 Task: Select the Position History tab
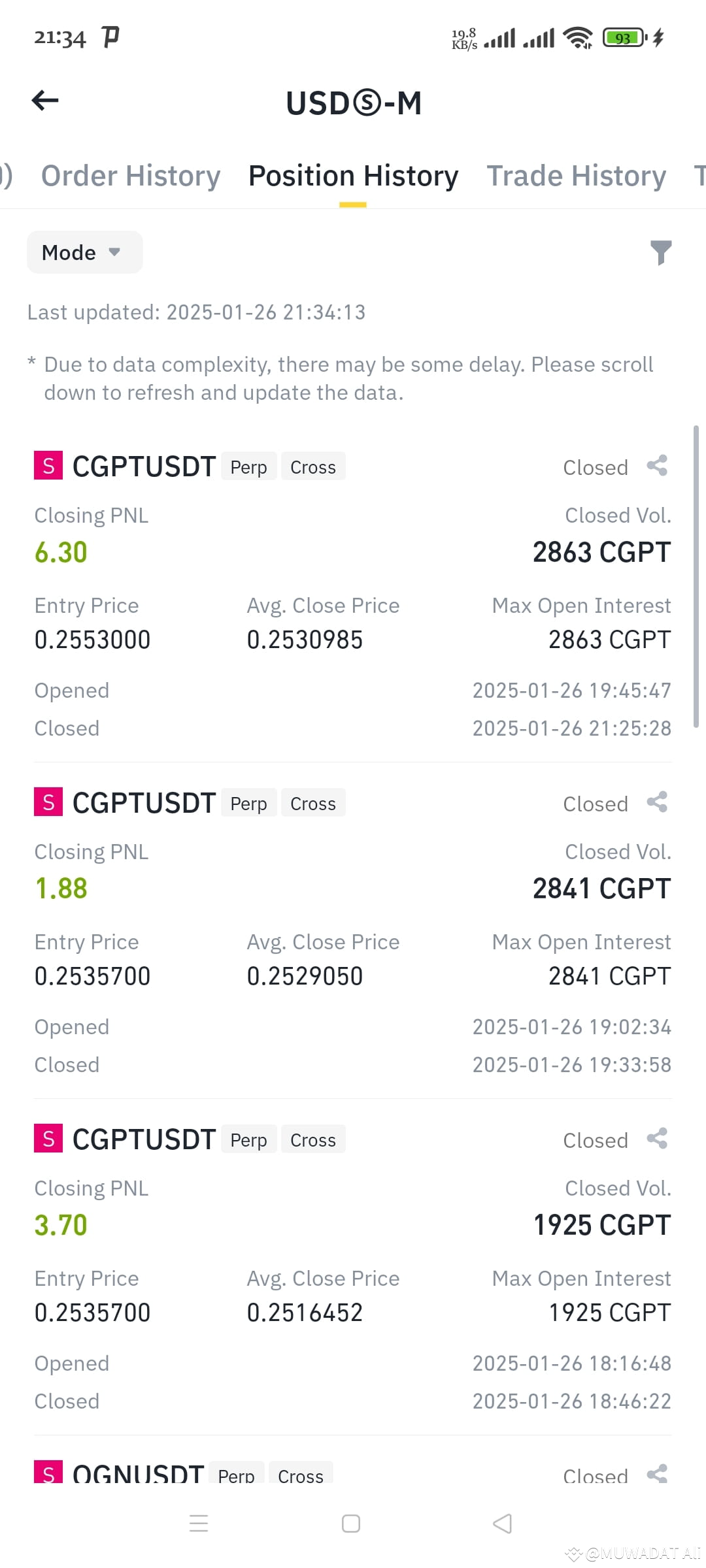point(353,176)
